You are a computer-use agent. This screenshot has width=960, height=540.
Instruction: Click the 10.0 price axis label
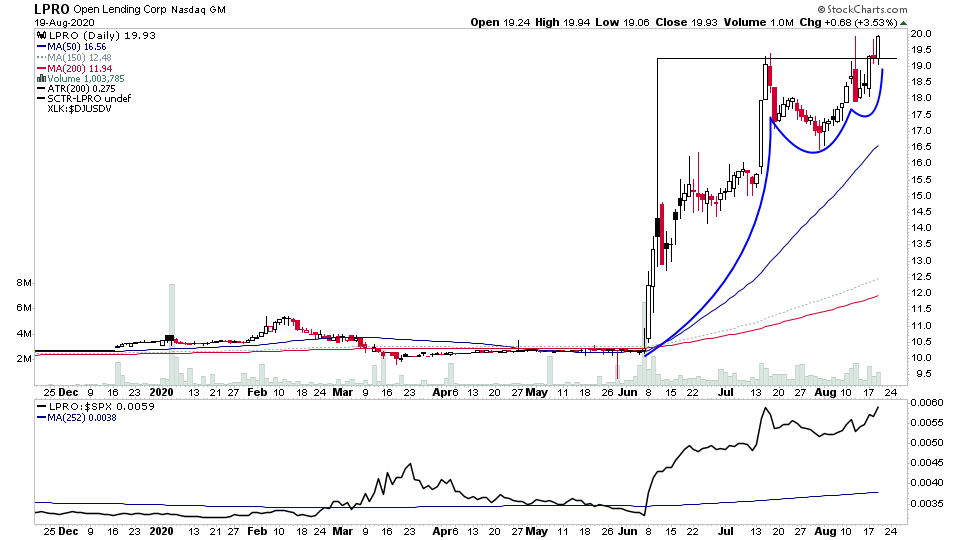pos(921,358)
